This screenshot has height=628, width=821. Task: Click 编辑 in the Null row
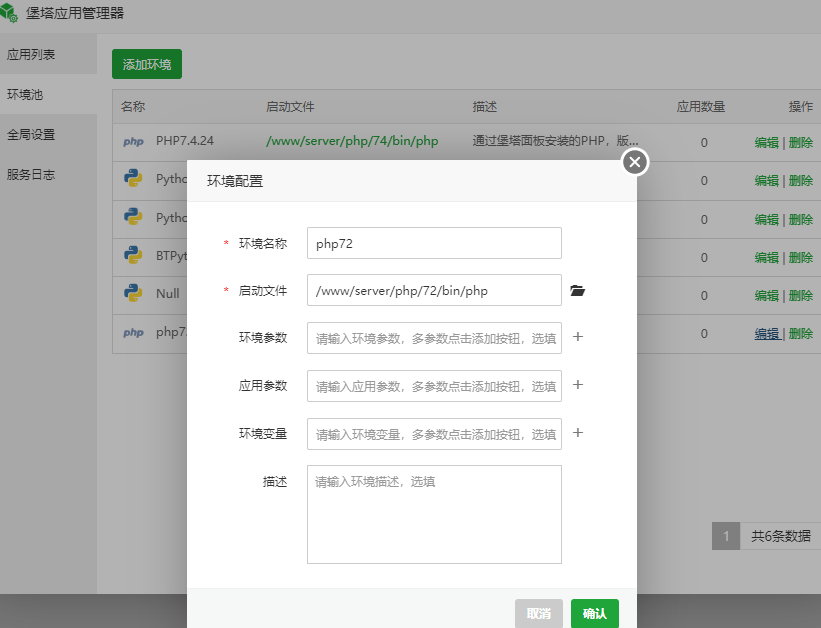(x=767, y=295)
